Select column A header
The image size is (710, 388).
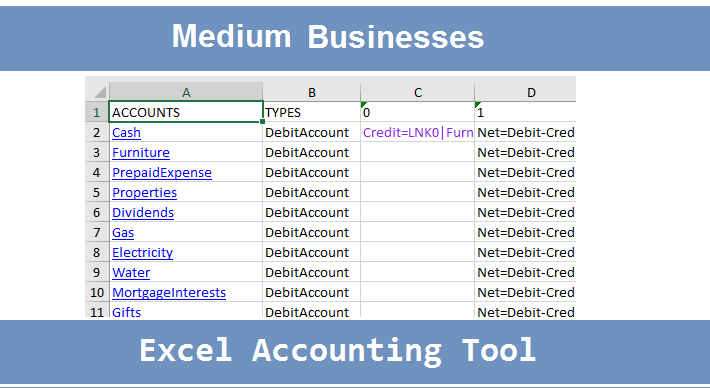point(186,92)
